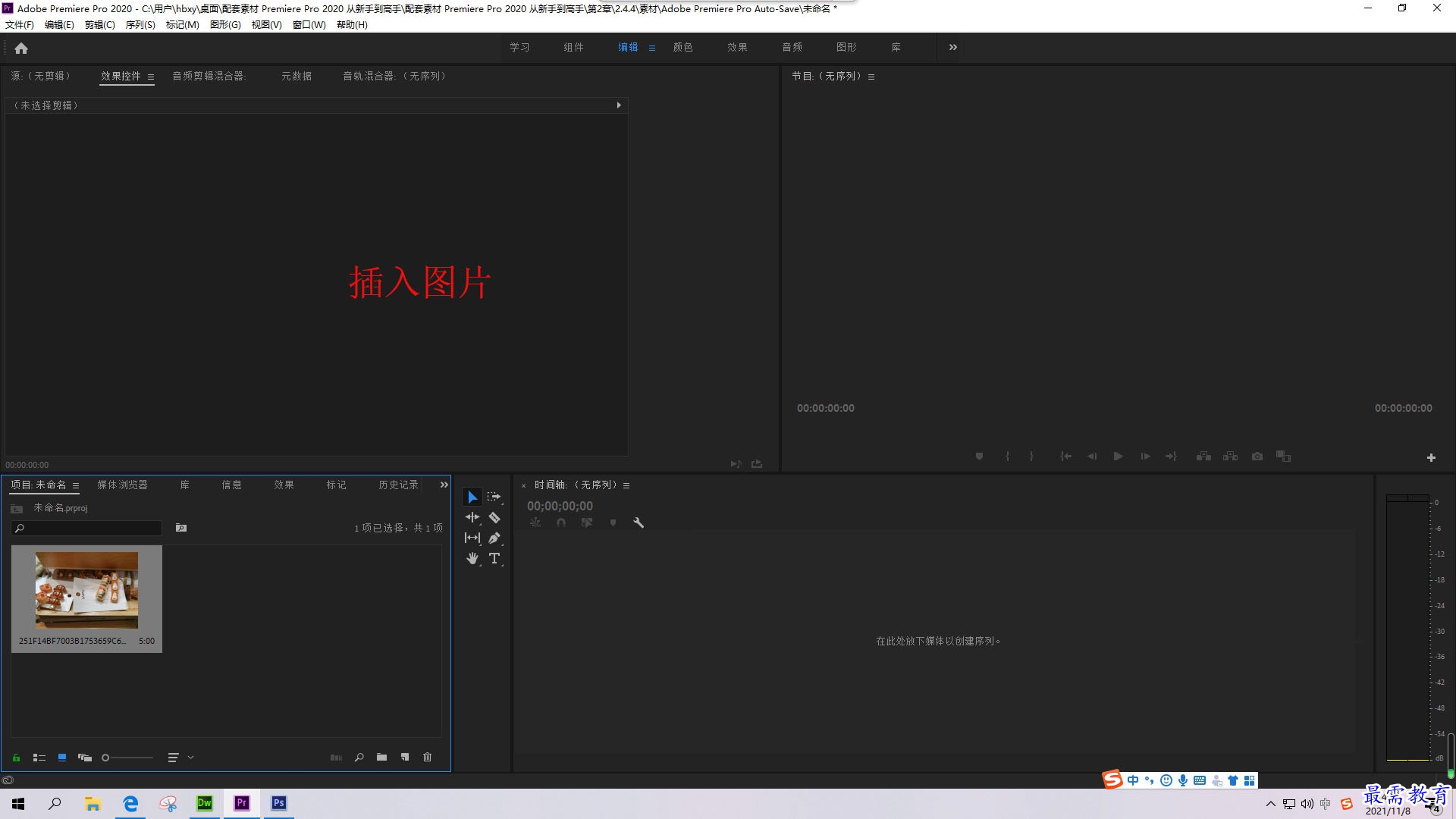Open Timeline panel menu icon
Screen dimensions: 1456x819
point(626,485)
